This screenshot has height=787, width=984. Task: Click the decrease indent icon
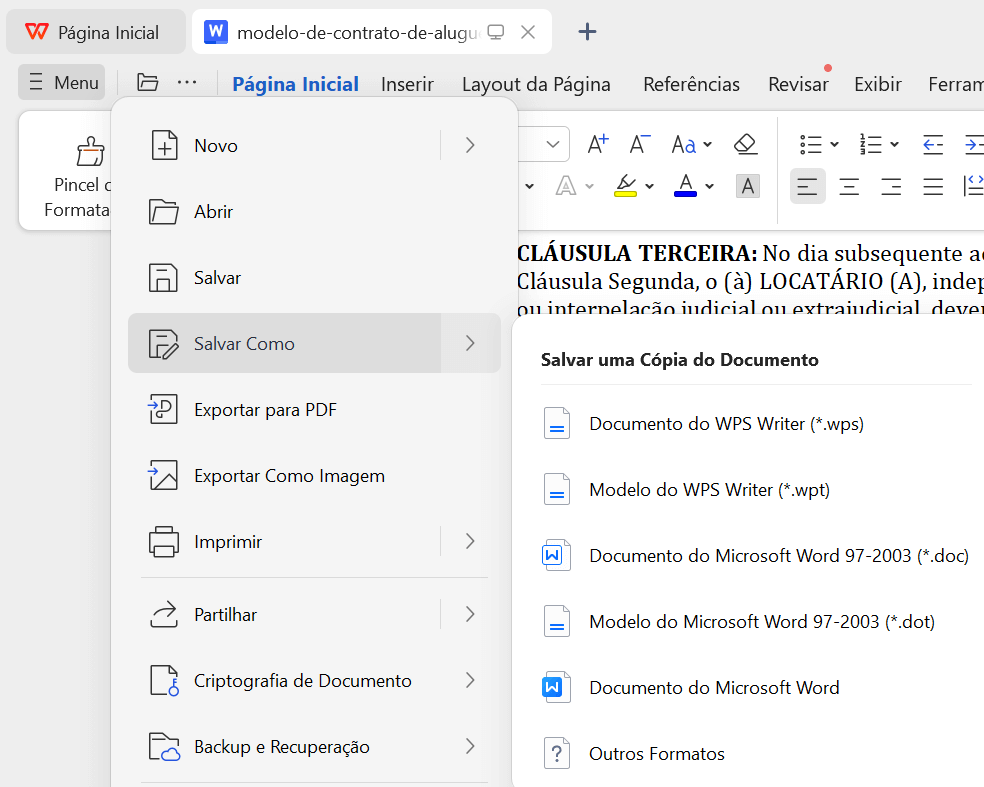tap(932, 144)
